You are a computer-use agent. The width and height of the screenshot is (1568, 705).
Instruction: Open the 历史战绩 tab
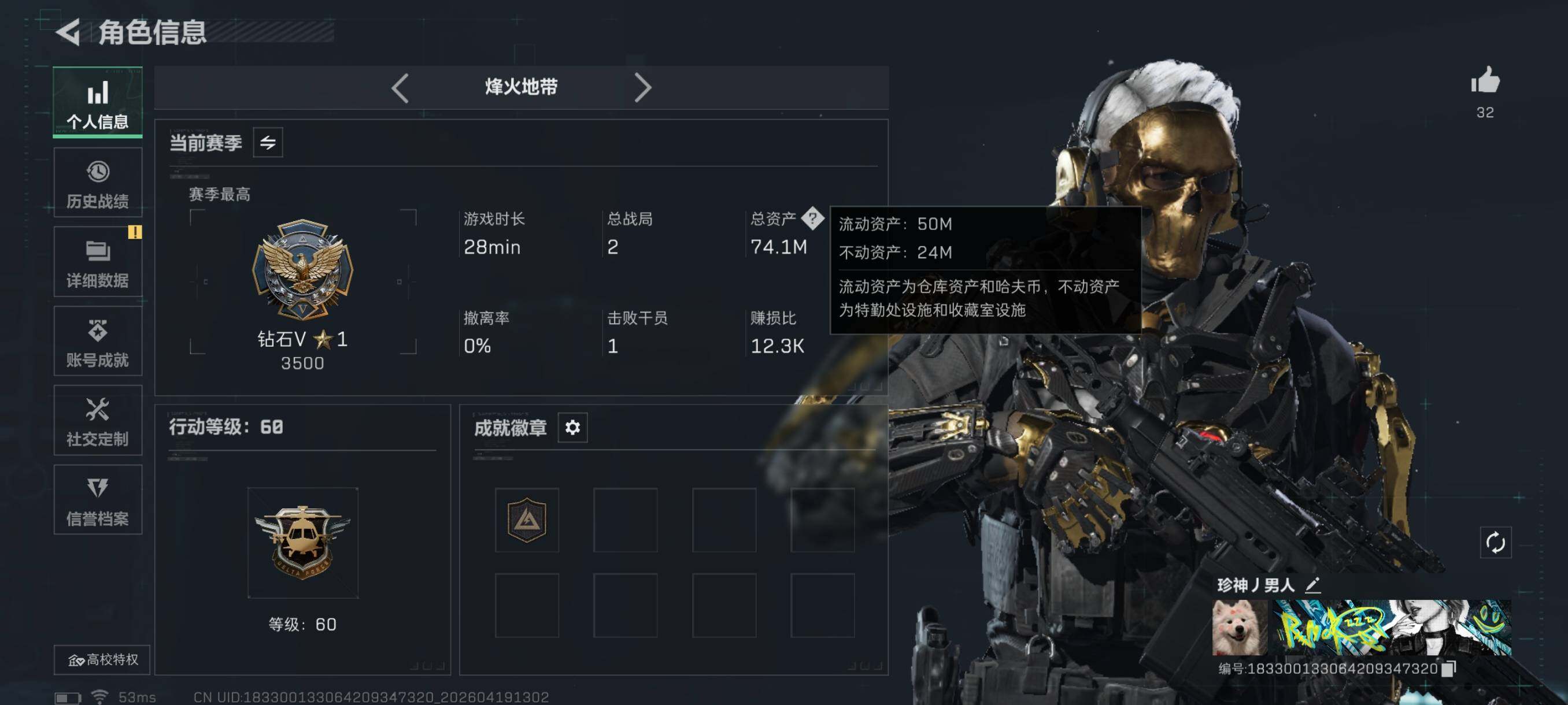coord(98,183)
